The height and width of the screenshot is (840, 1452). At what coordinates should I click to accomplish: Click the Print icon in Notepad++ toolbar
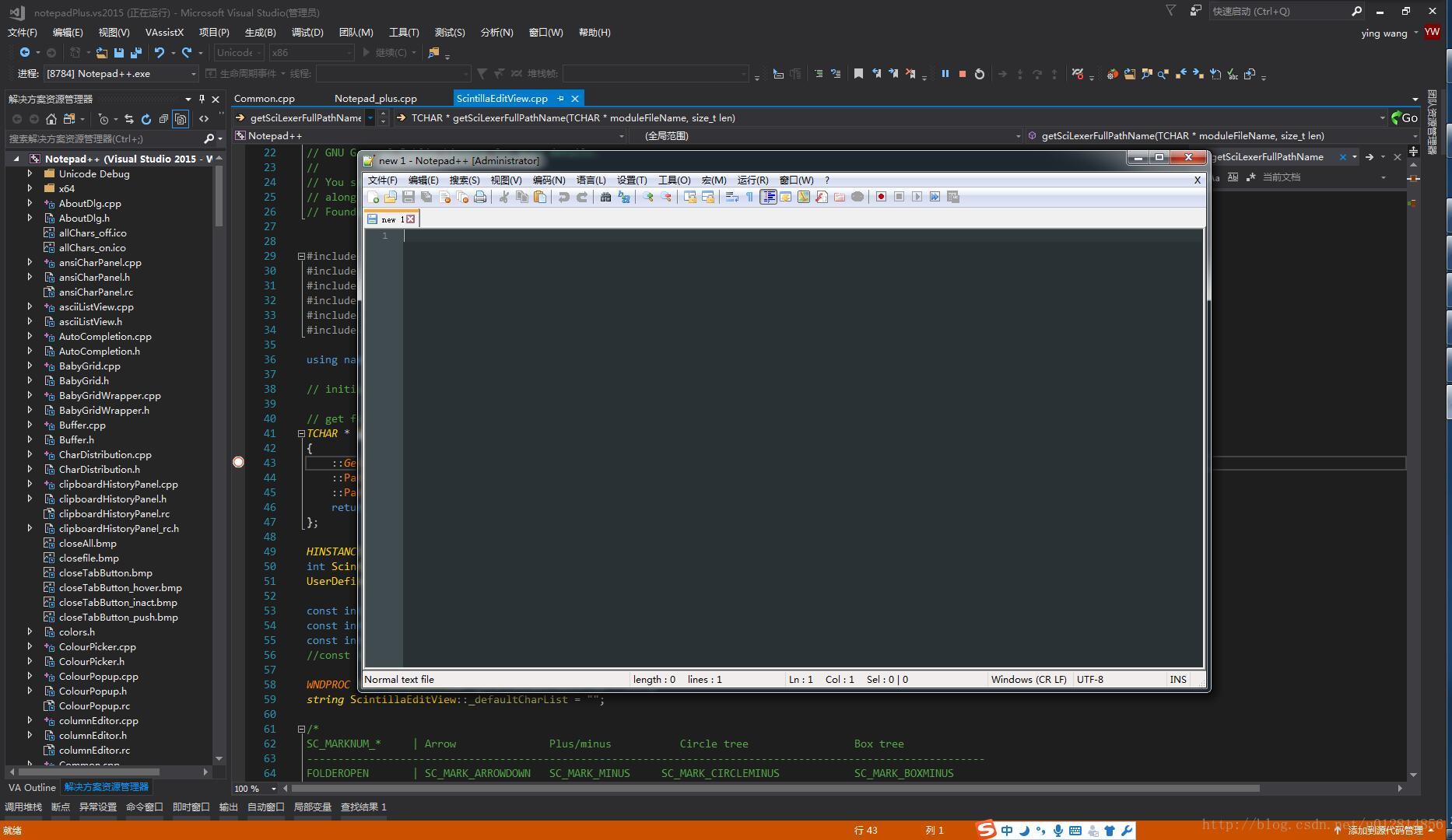[480, 197]
